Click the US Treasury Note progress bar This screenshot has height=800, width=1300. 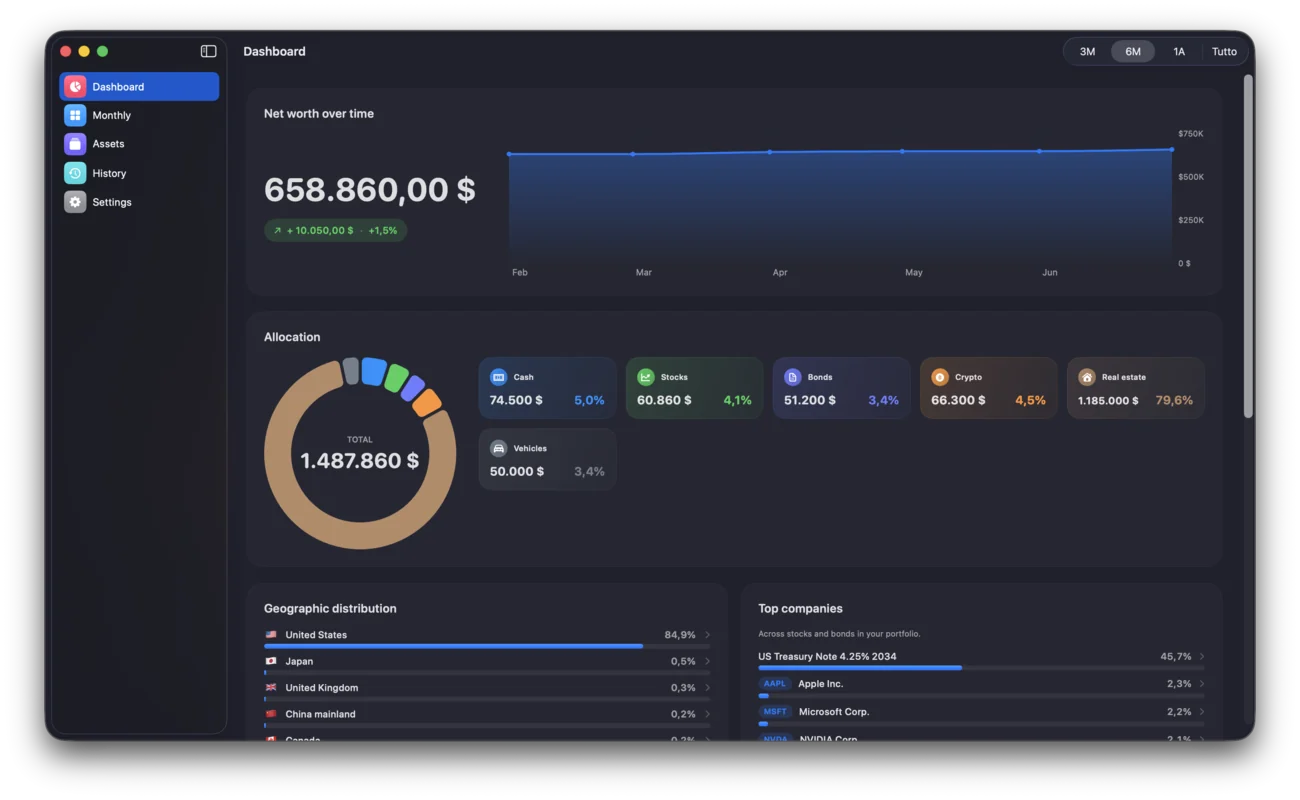click(x=981, y=668)
